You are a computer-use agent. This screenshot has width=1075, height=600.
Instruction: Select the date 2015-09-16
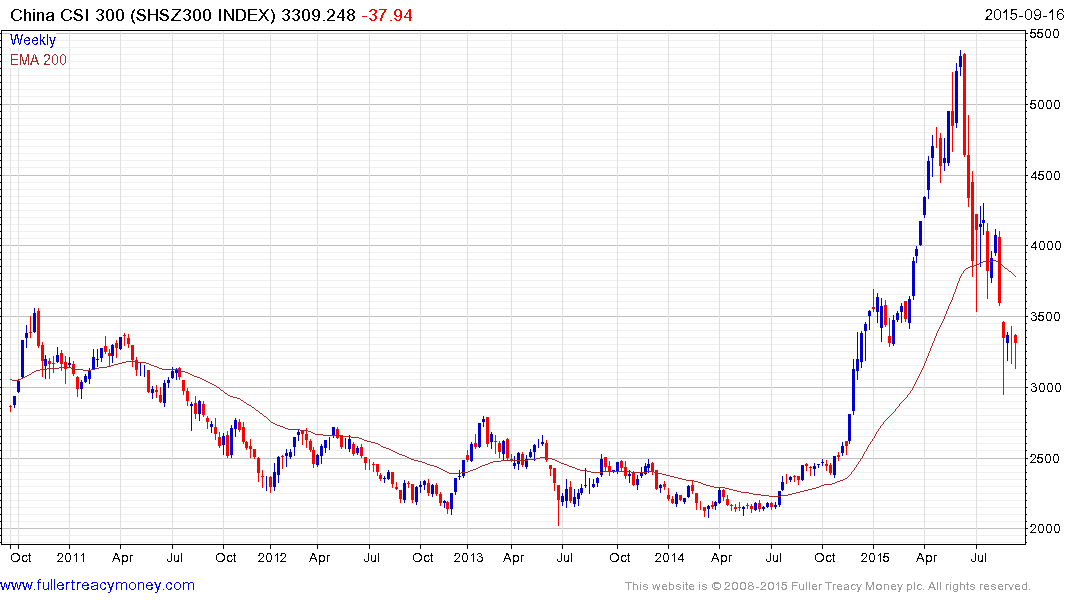click(x=1024, y=15)
